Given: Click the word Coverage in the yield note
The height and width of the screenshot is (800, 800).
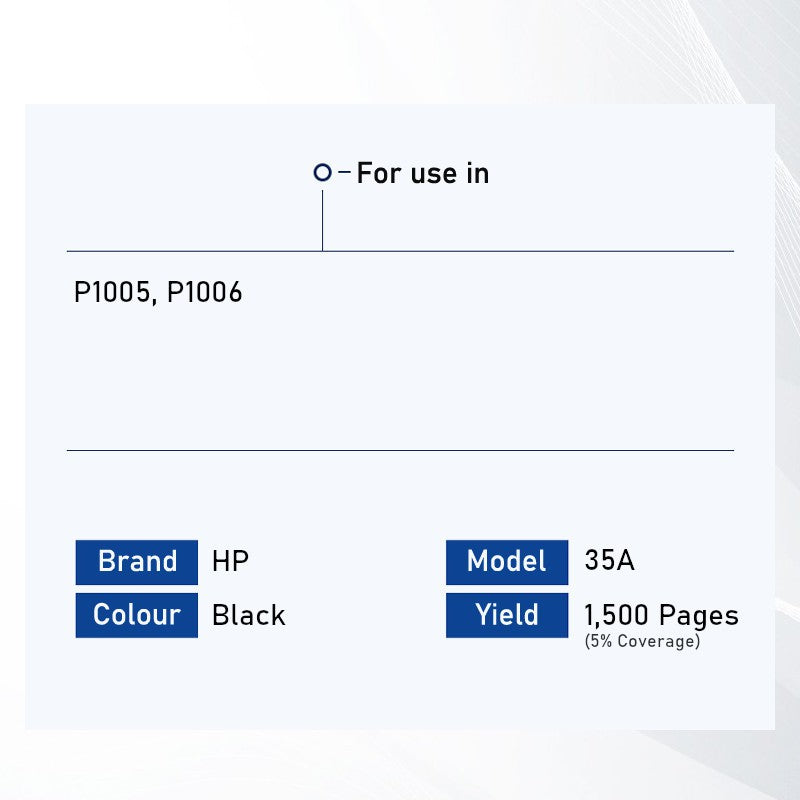Looking at the screenshot, I should 658,642.
